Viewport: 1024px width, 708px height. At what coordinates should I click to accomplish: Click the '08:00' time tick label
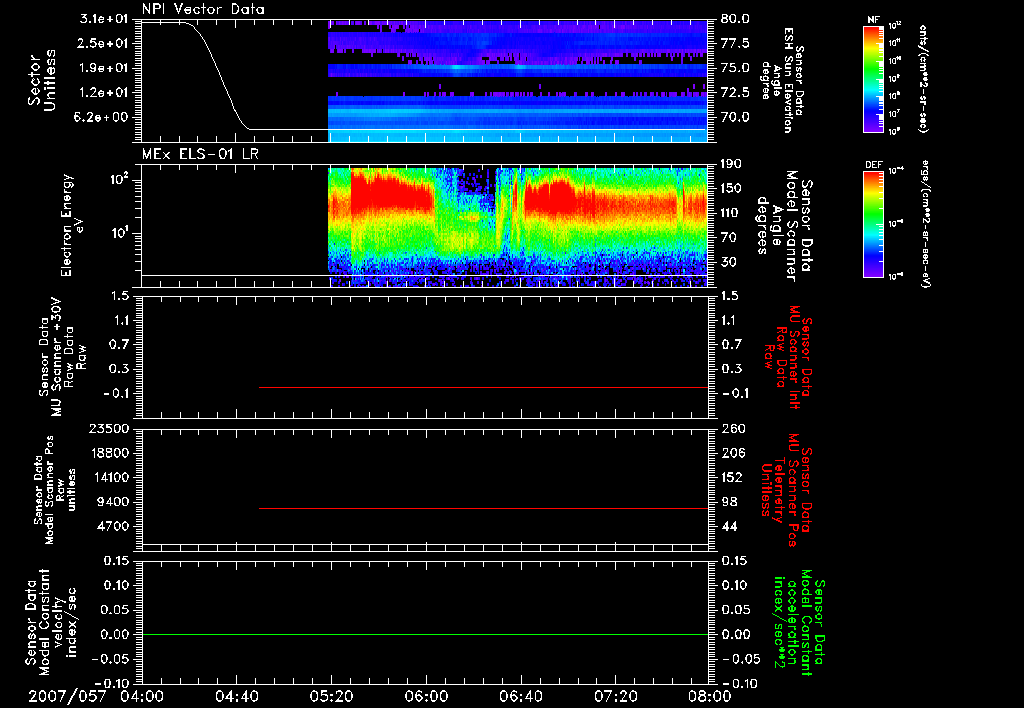pos(710,696)
